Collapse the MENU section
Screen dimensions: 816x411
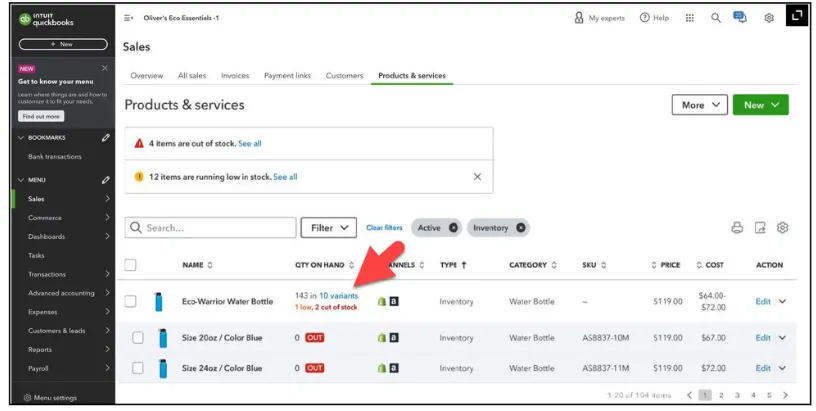coord(21,180)
